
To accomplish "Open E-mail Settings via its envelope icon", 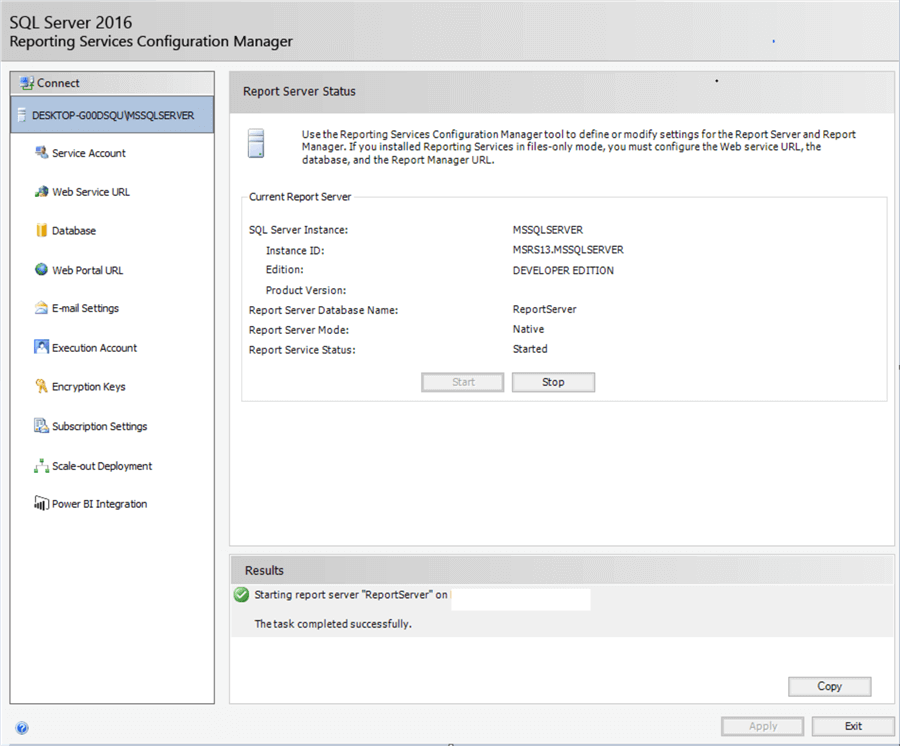I will coord(41,309).
